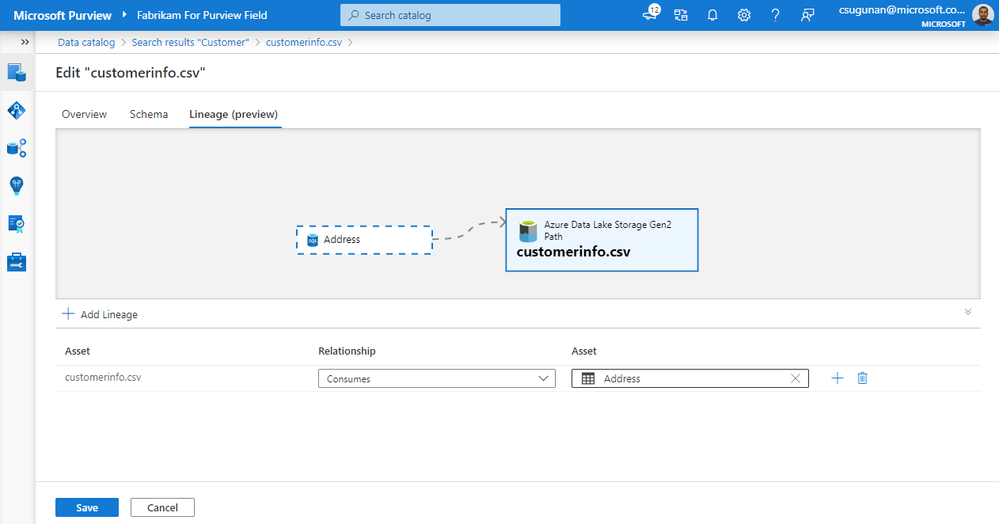Select the Lineage (preview) tab
The height and width of the screenshot is (524, 999).
click(233, 114)
